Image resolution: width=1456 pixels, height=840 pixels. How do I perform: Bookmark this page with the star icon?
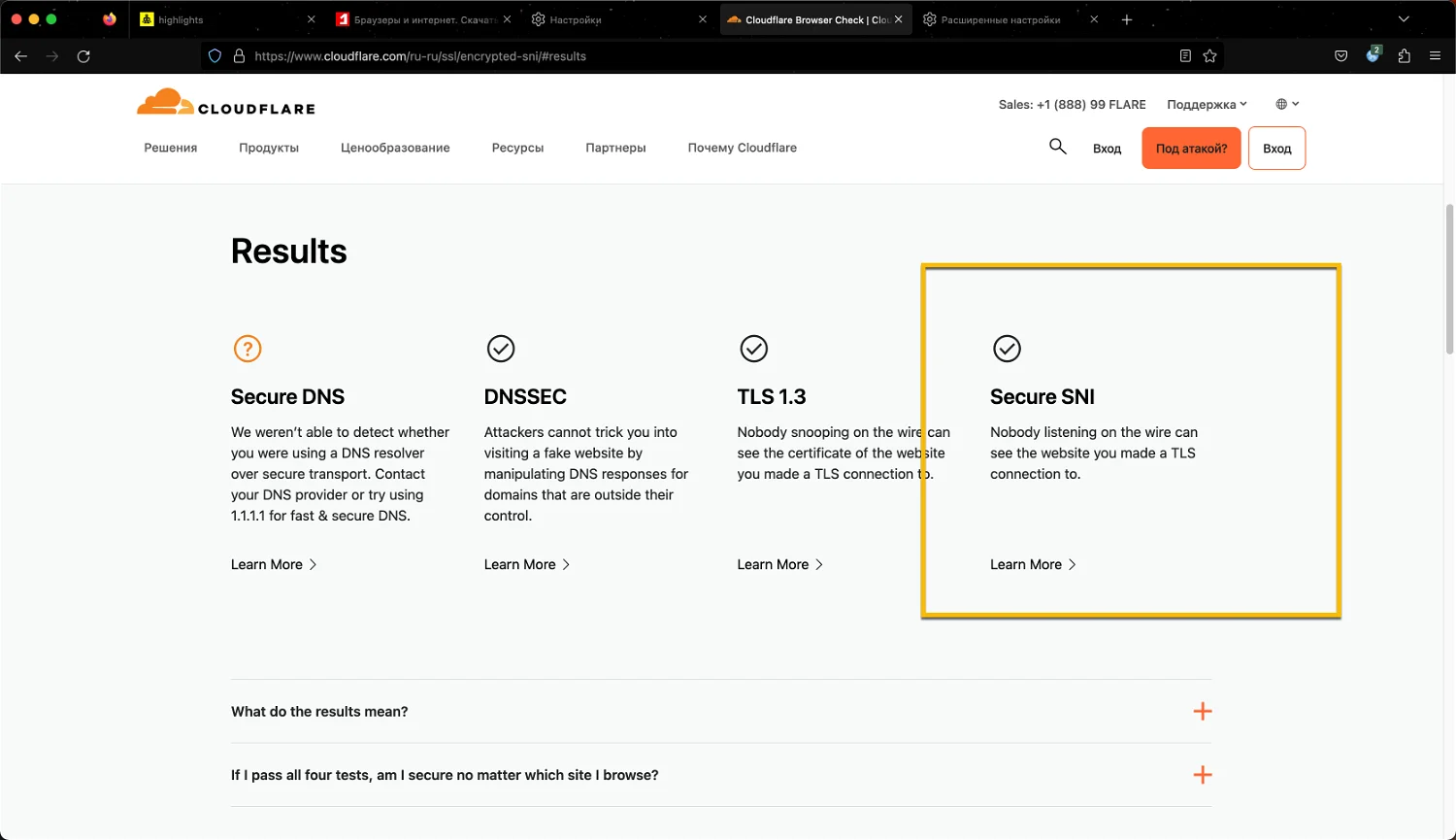(x=1209, y=56)
